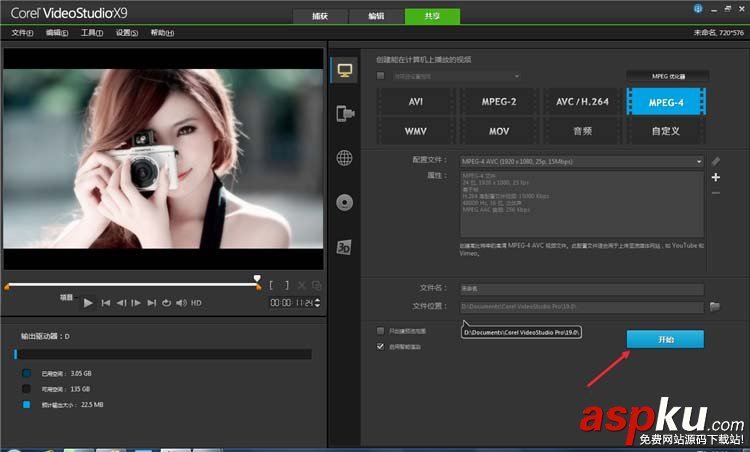
Task: Add a new custom profile with plus icon
Action: [x=716, y=177]
